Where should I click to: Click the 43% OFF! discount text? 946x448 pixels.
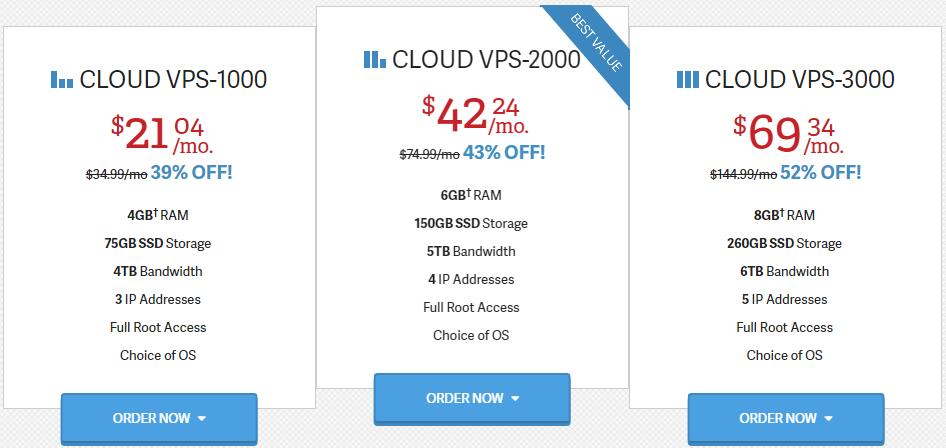(504, 153)
